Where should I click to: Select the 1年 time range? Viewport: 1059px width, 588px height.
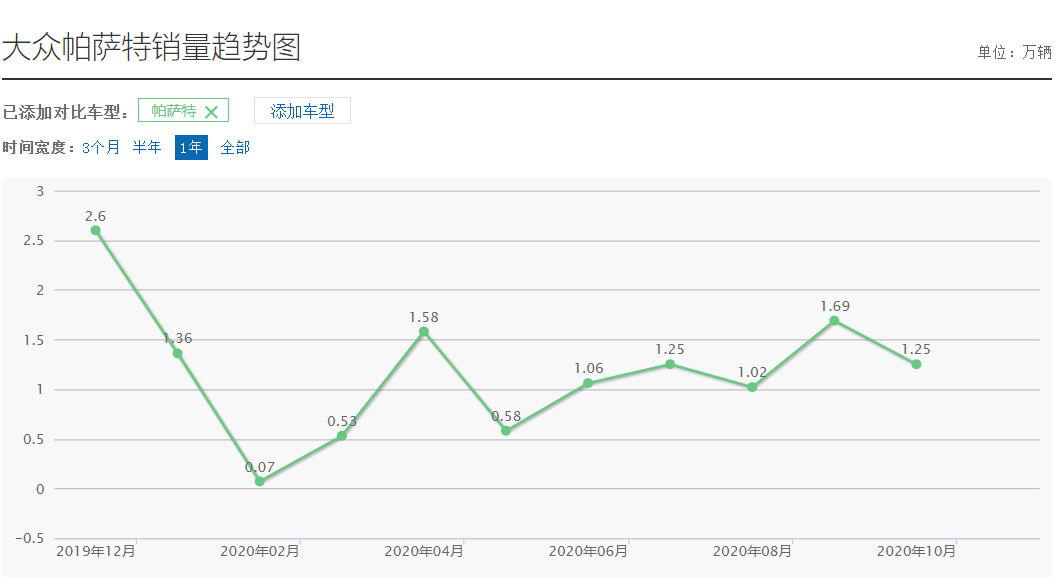(x=191, y=147)
